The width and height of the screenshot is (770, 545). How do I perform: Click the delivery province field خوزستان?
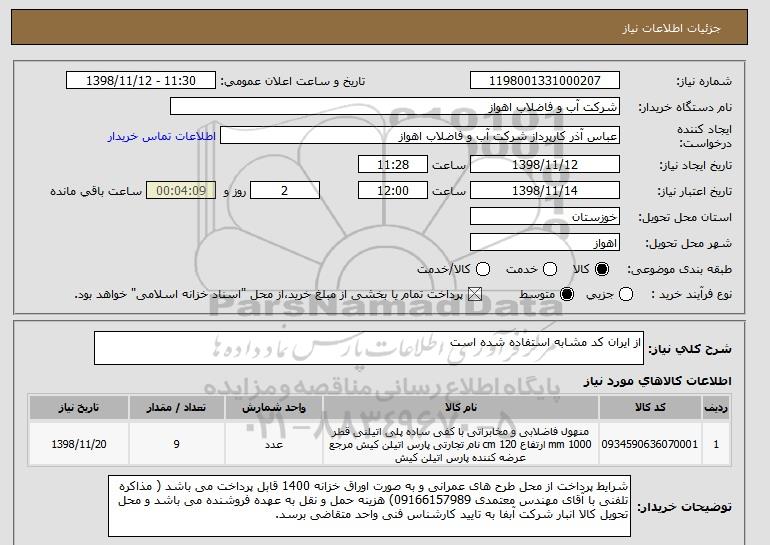tap(545, 217)
